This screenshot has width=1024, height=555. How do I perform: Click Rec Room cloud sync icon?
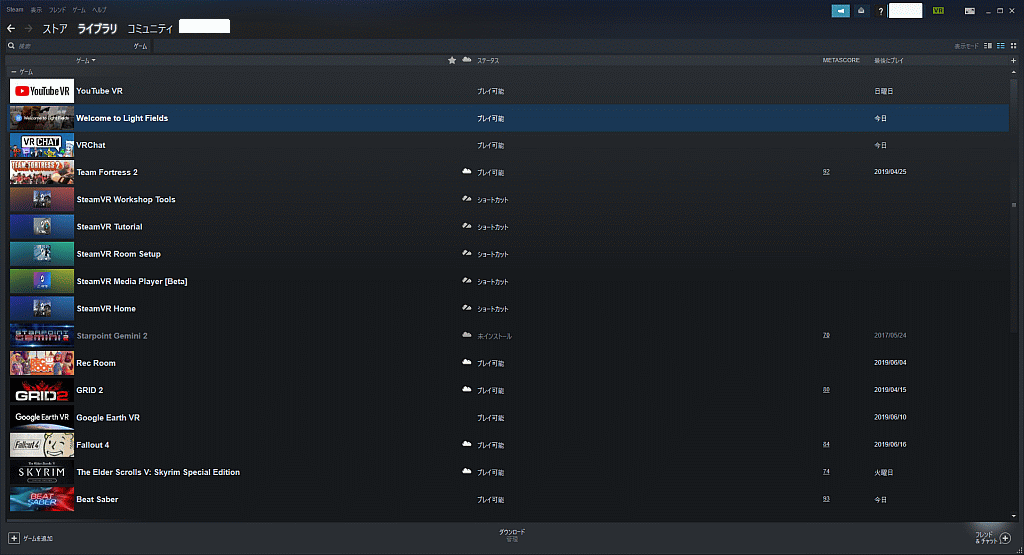pyautogui.click(x=466, y=362)
